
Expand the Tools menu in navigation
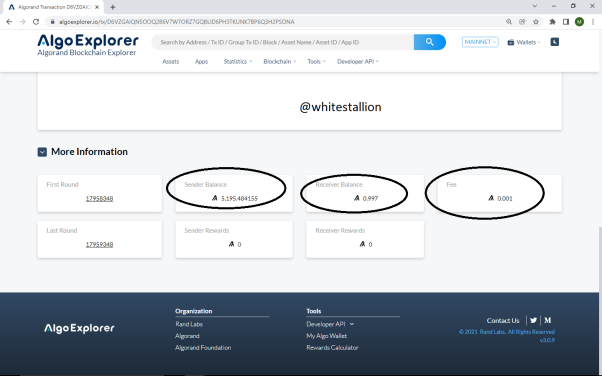(316, 61)
